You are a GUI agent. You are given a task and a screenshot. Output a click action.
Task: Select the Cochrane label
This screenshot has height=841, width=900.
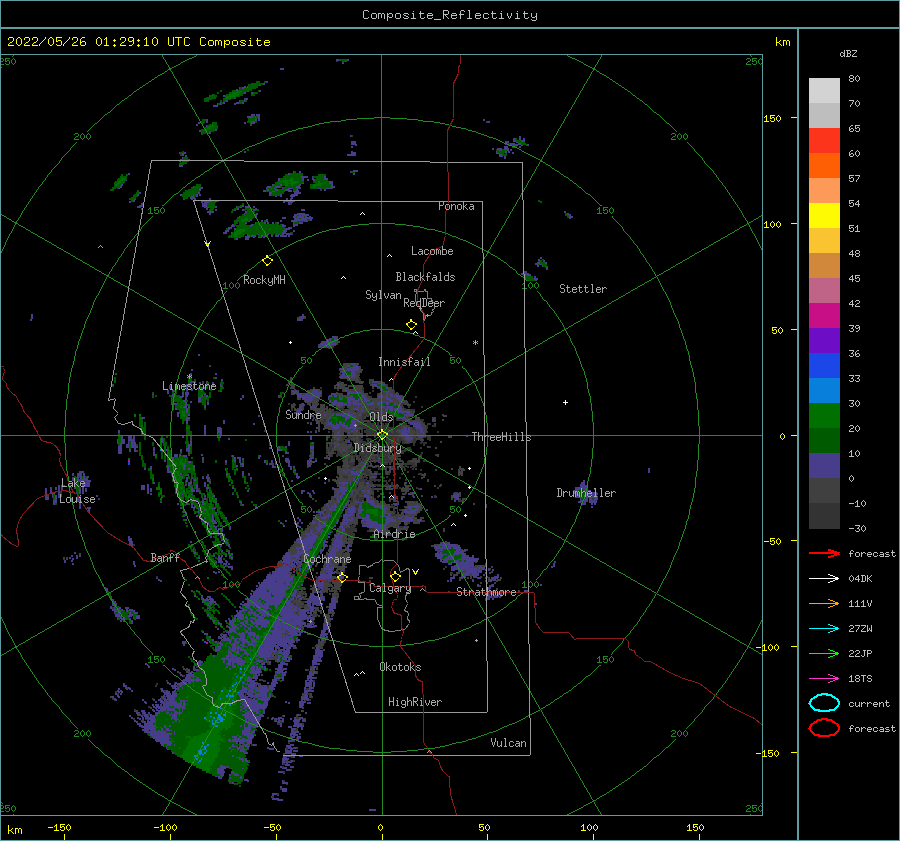(327, 559)
